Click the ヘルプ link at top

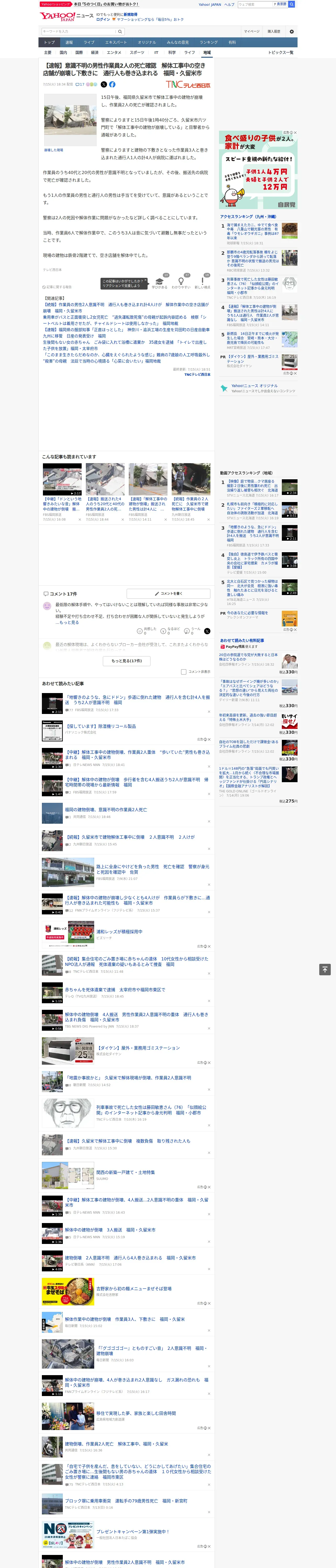tap(229, 4)
